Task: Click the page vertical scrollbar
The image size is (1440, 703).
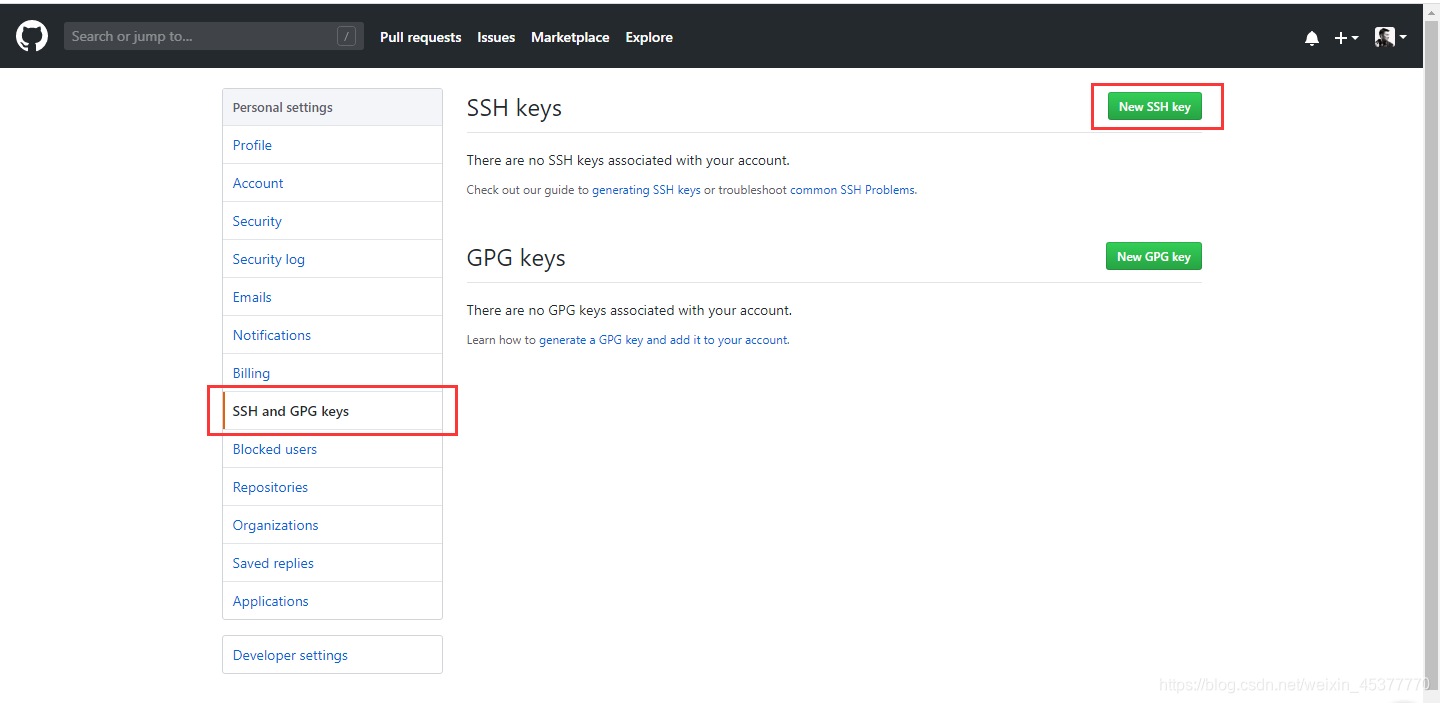Action: click(1431, 350)
